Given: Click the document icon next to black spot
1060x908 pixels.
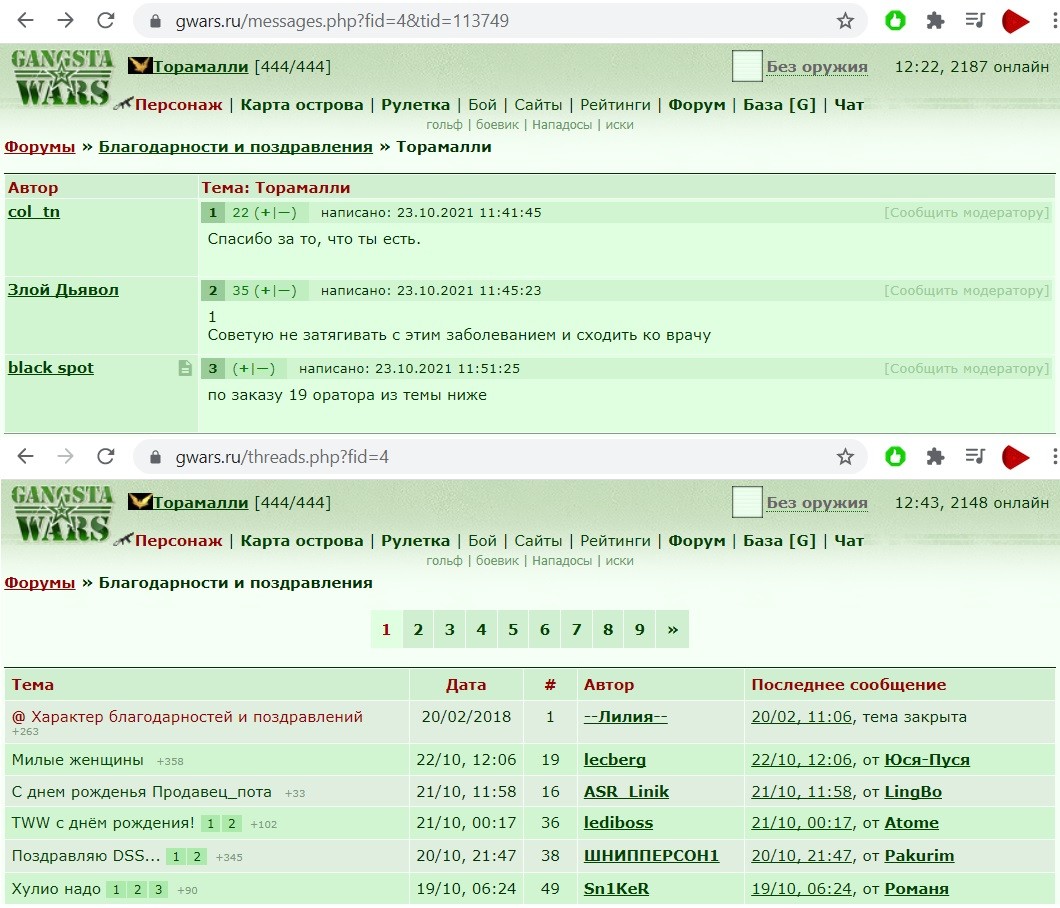Looking at the screenshot, I should coord(185,368).
